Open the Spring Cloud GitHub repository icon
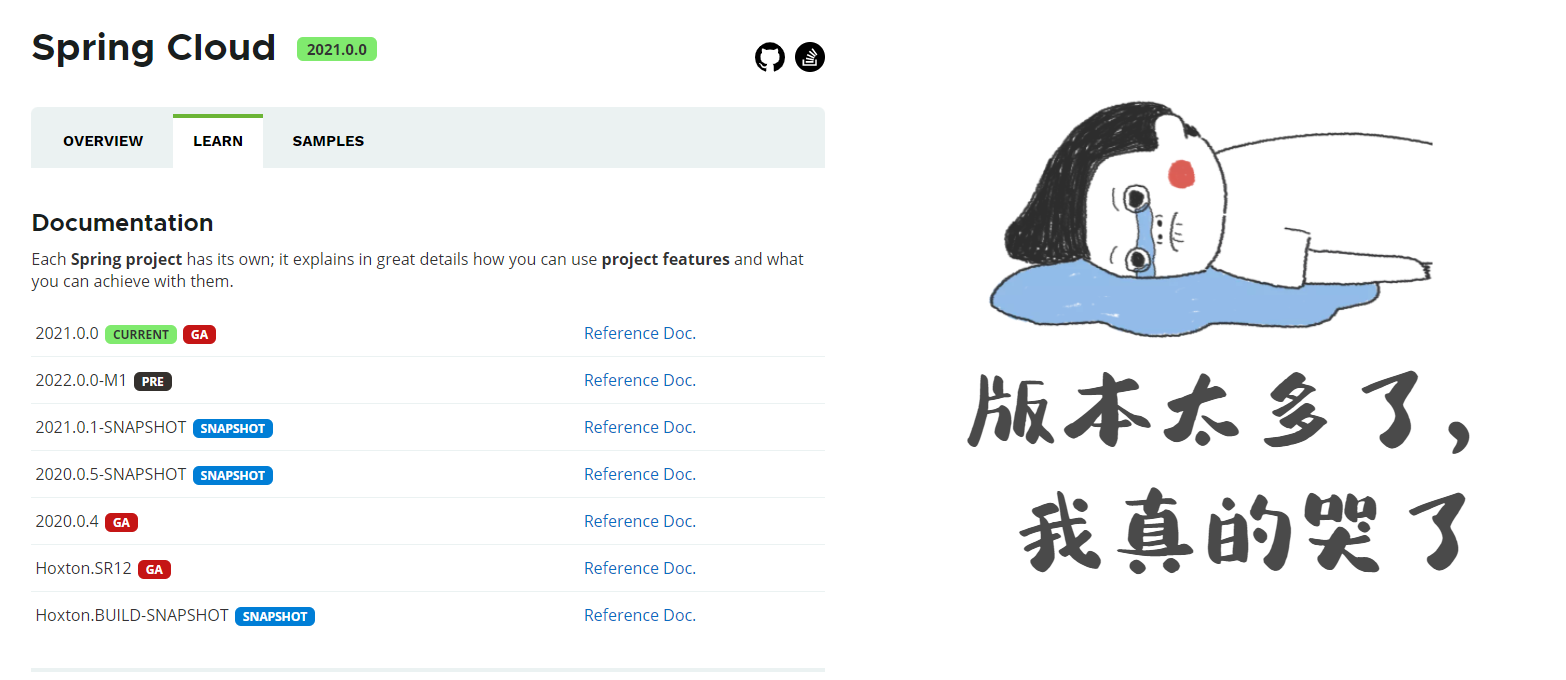 (769, 57)
